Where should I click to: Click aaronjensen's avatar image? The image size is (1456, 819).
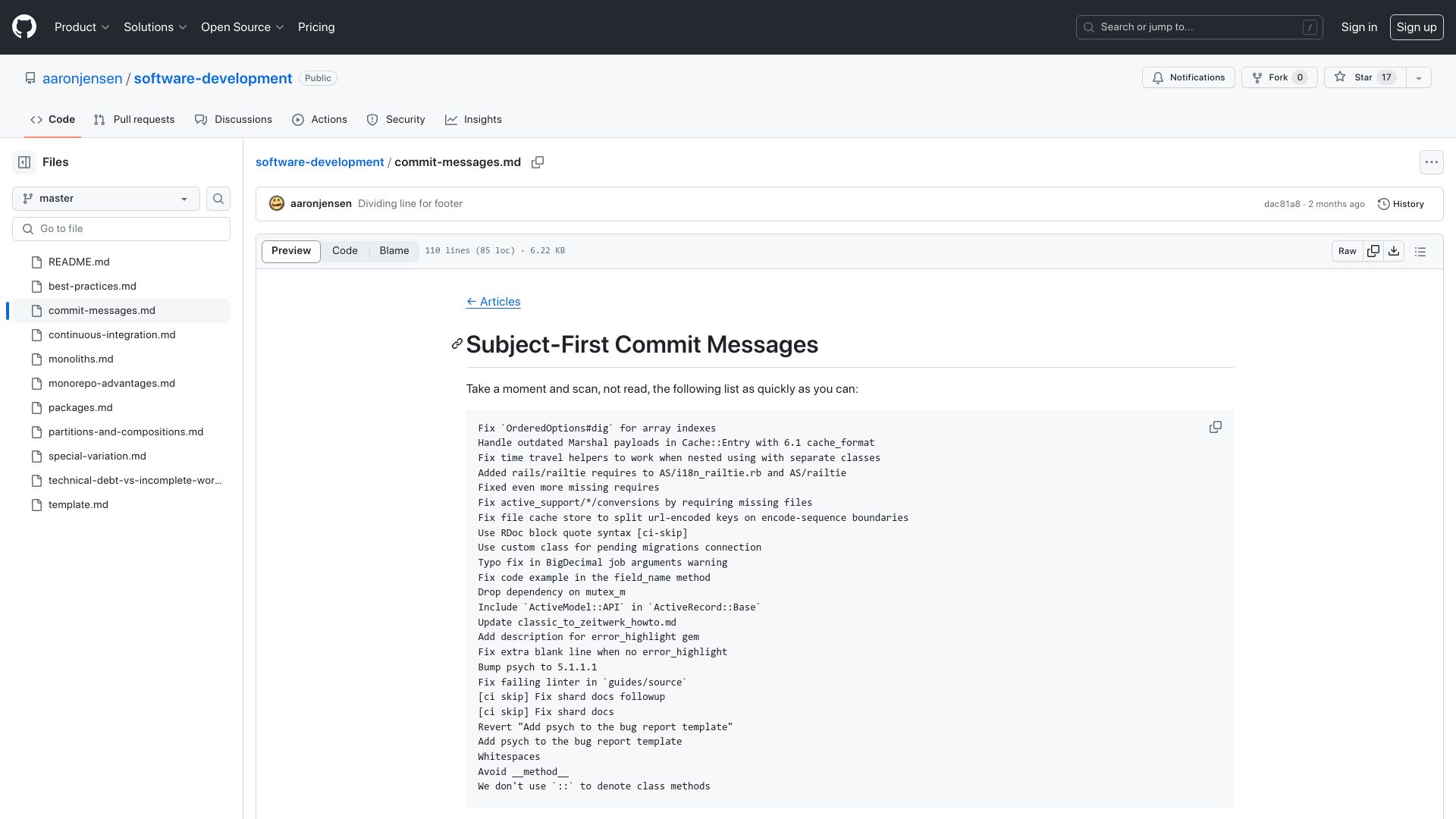tap(277, 204)
